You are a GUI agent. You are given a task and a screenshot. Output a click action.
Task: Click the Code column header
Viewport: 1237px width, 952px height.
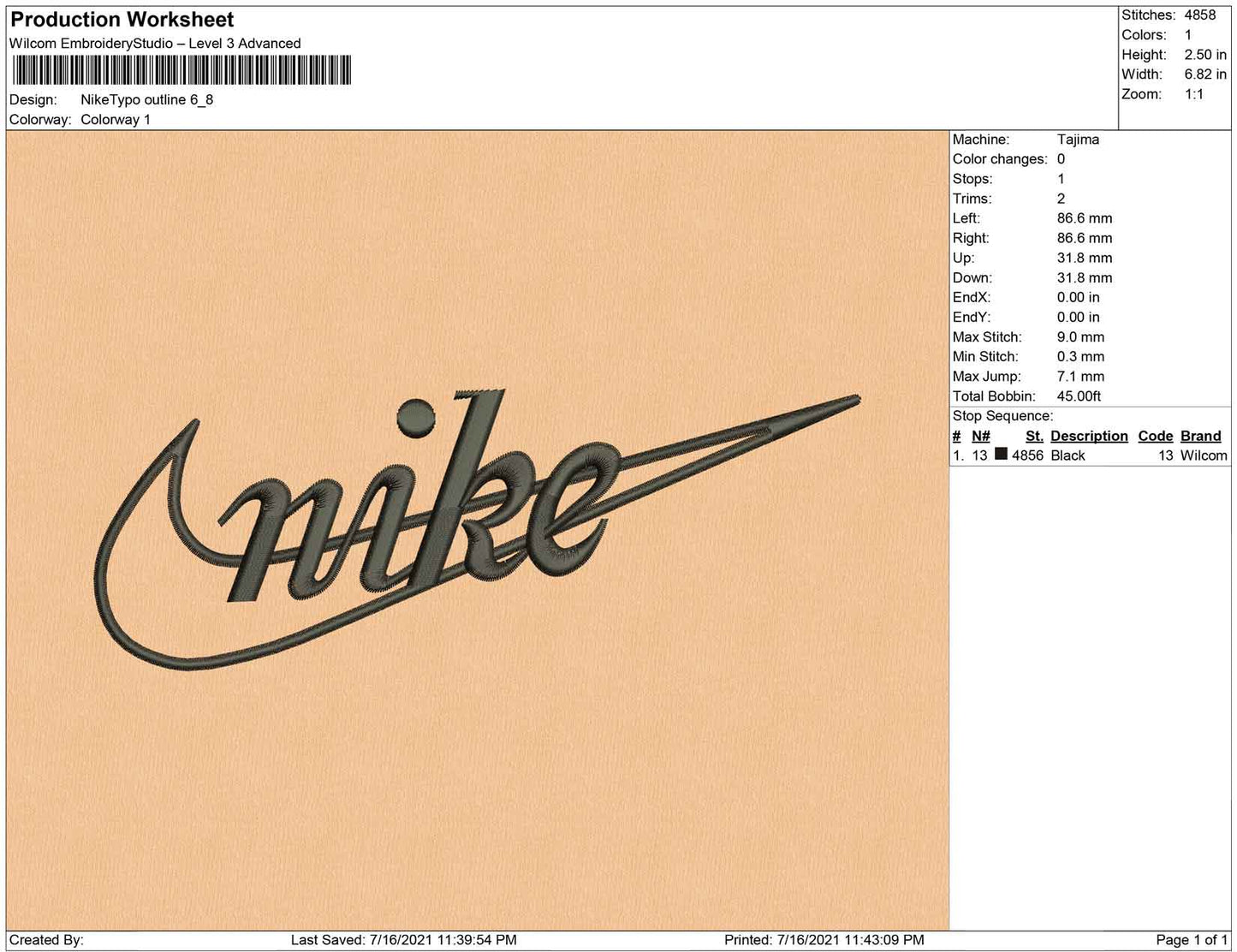[1155, 436]
